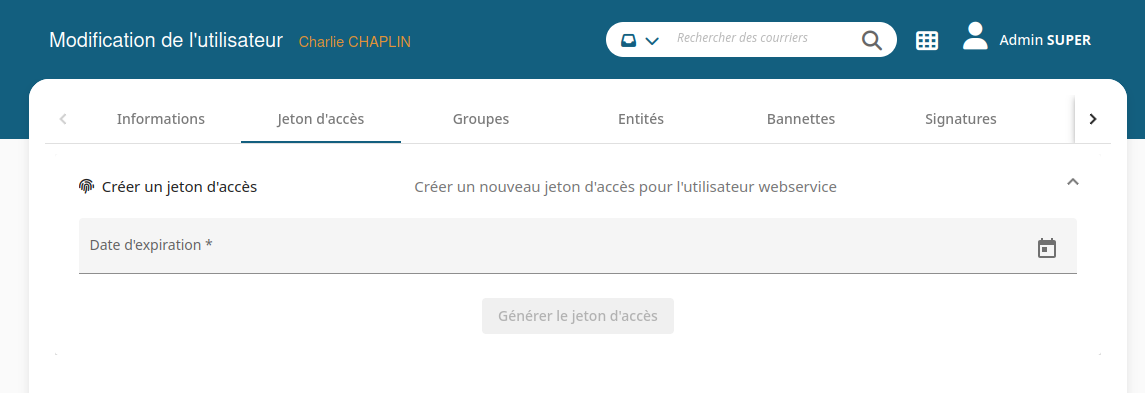Click the fingerprint icon next to Créer un jeton
Screen dimensions: 1145x393
point(87,186)
